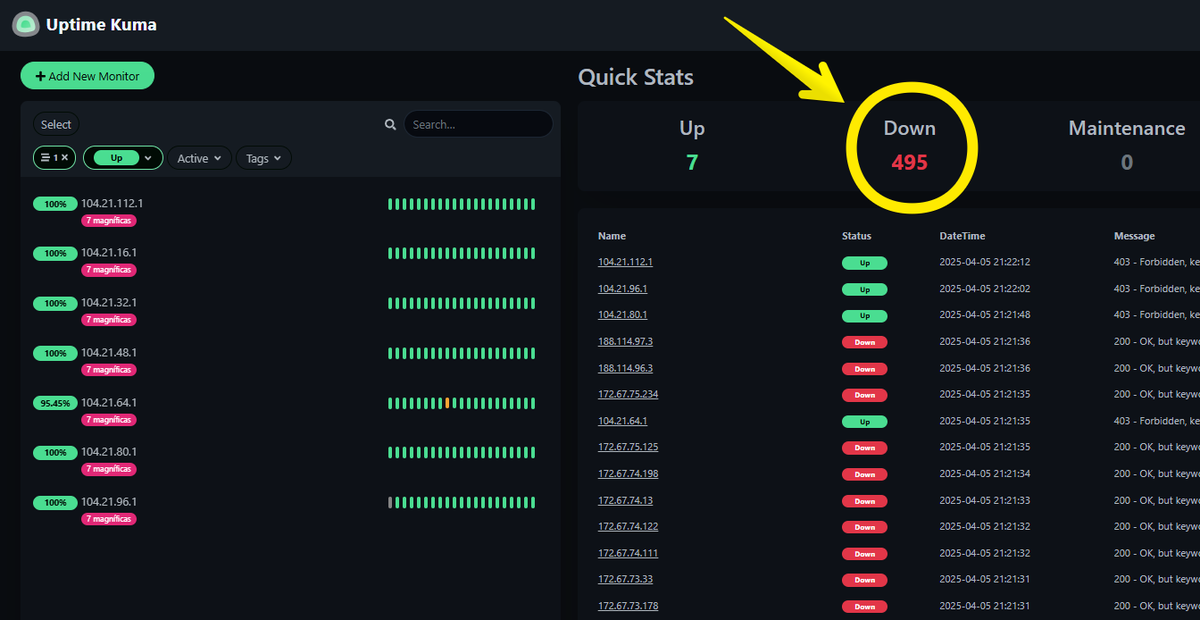Focus the monitor search field

pos(478,125)
